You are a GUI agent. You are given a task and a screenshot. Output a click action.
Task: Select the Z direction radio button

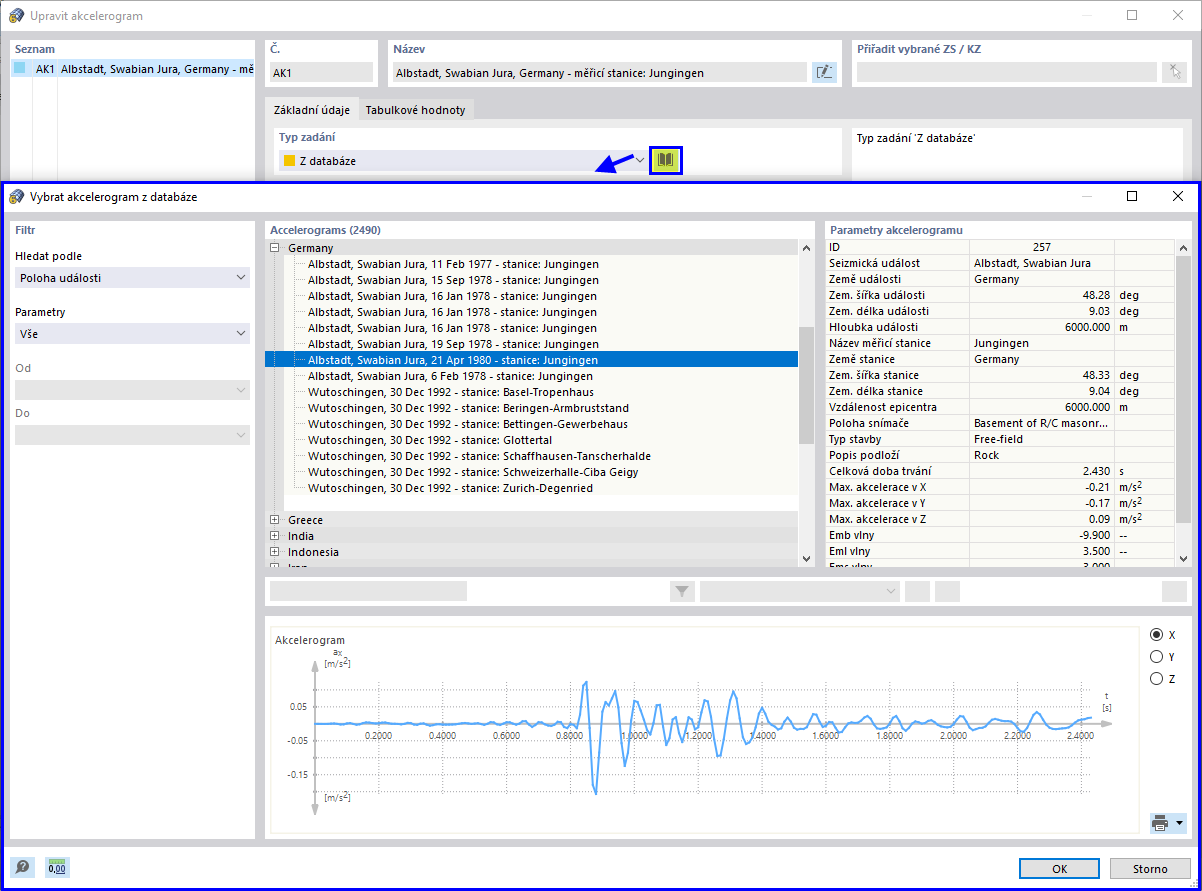[1157, 679]
